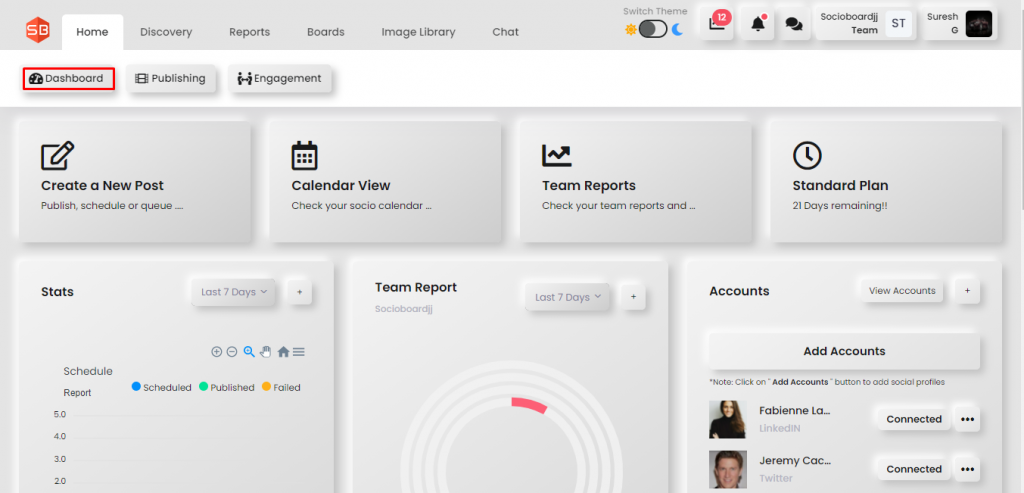Image resolution: width=1024 pixels, height=493 pixels.
Task: Switch to the Discovery tab
Action: coord(166,32)
